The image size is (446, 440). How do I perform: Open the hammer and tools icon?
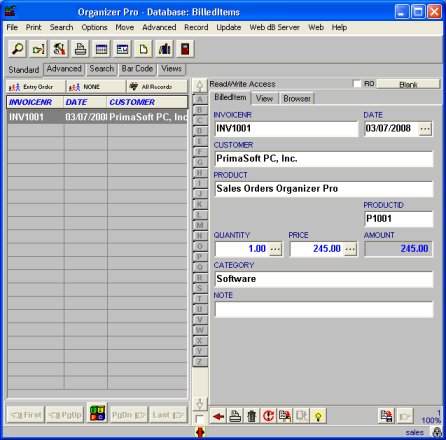pos(59,49)
